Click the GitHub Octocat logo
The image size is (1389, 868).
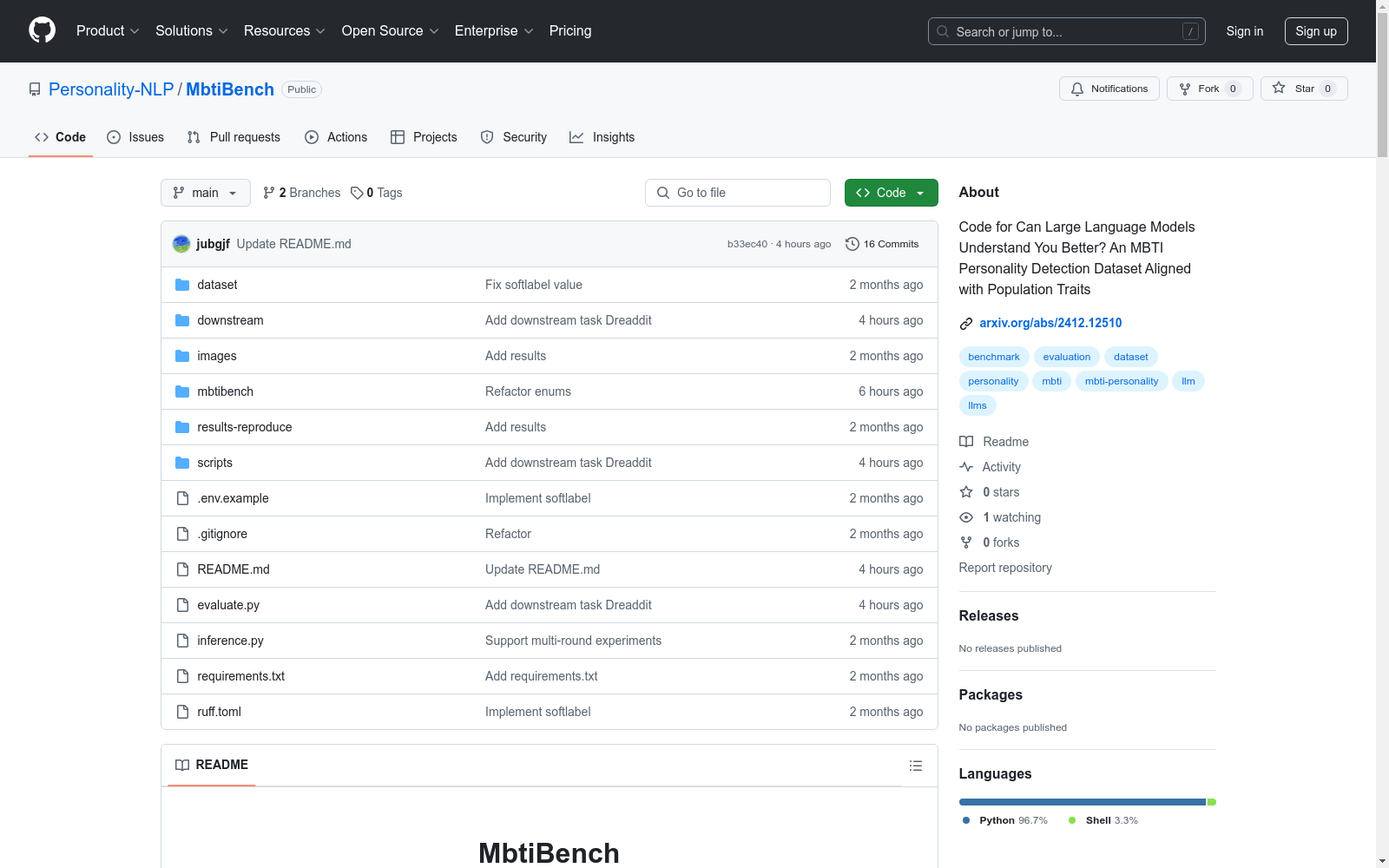tap(42, 30)
